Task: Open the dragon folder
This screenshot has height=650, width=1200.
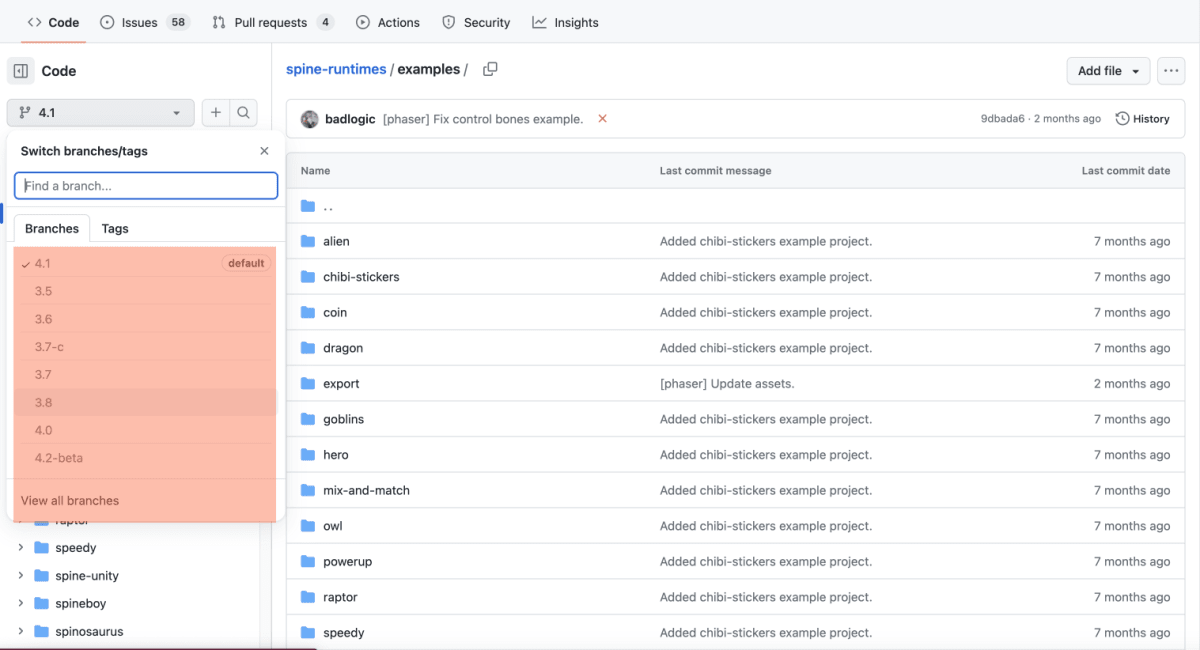Action: pyautogui.click(x=343, y=348)
